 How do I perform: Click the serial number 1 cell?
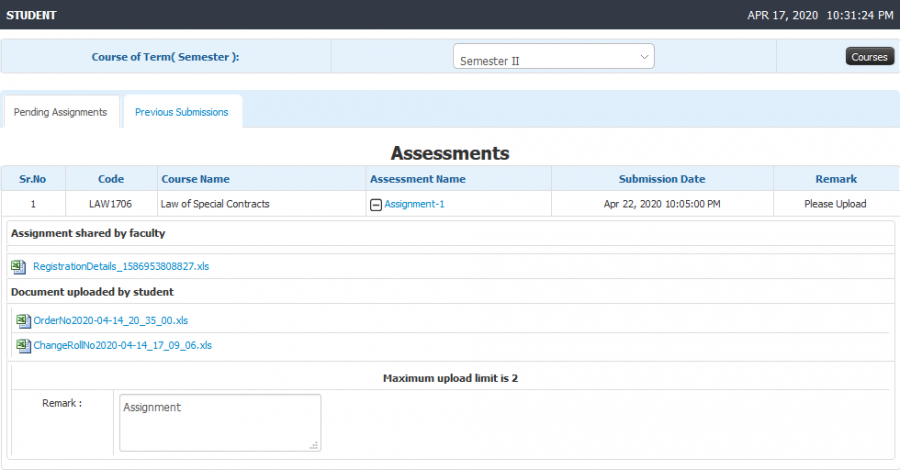coord(33,204)
